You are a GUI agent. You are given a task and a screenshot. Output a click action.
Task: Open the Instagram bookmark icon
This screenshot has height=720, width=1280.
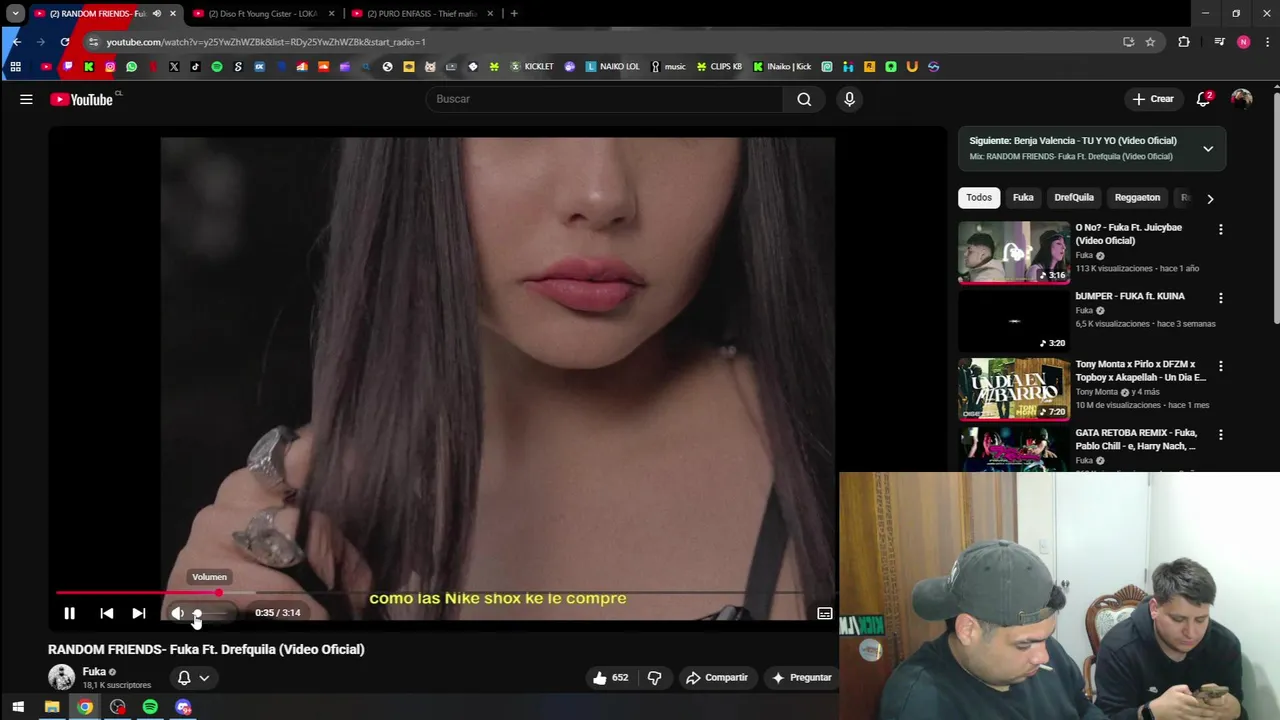coord(110,67)
